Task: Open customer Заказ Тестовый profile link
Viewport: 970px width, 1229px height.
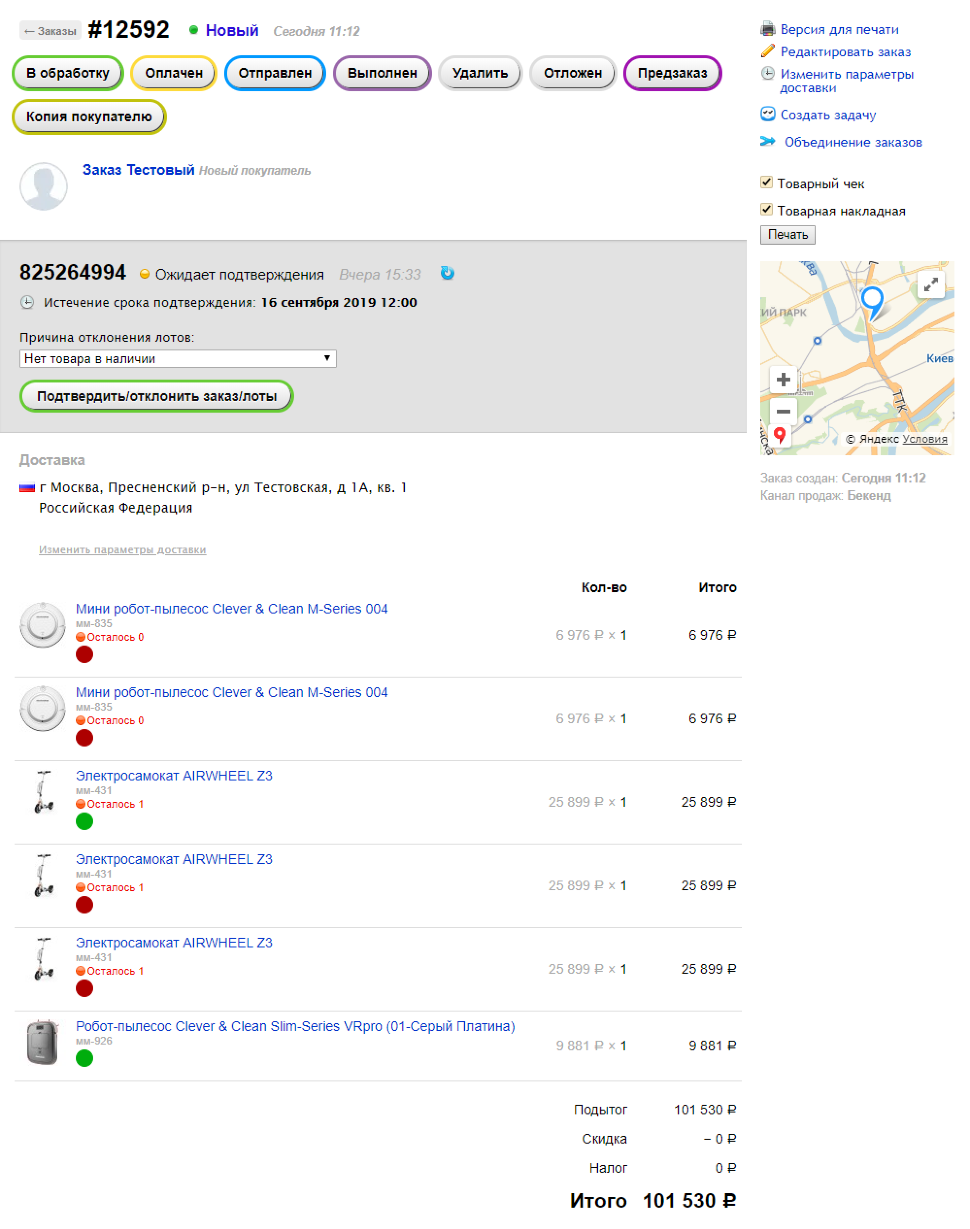Action: tap(138, 171)
